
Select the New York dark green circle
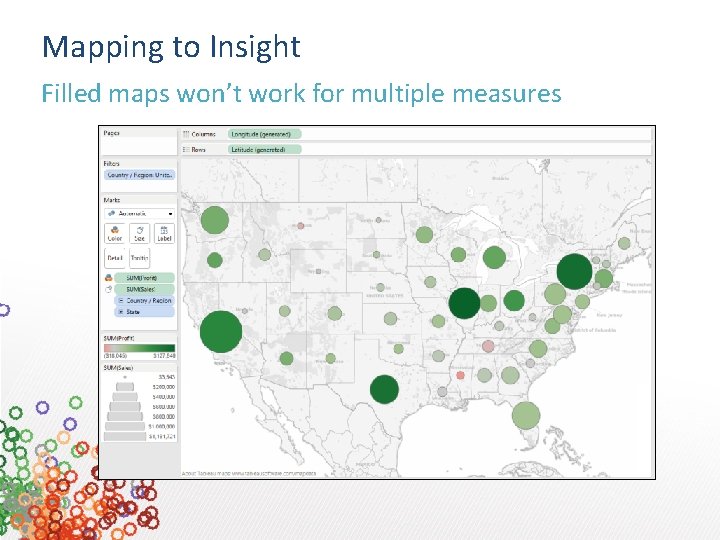tap(574, 271)
